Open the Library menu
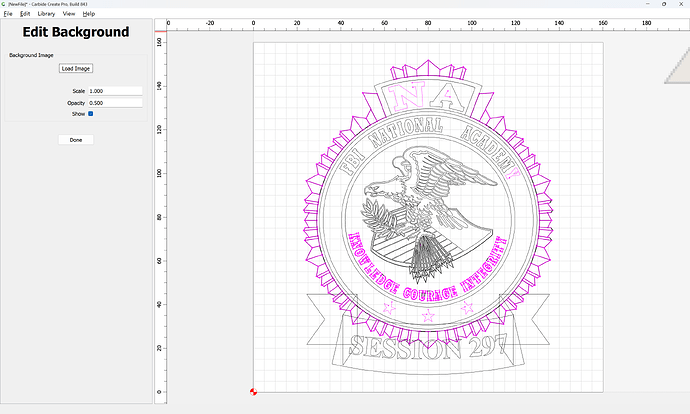Screen dimensions: 690x414 (x=46, y=14)
